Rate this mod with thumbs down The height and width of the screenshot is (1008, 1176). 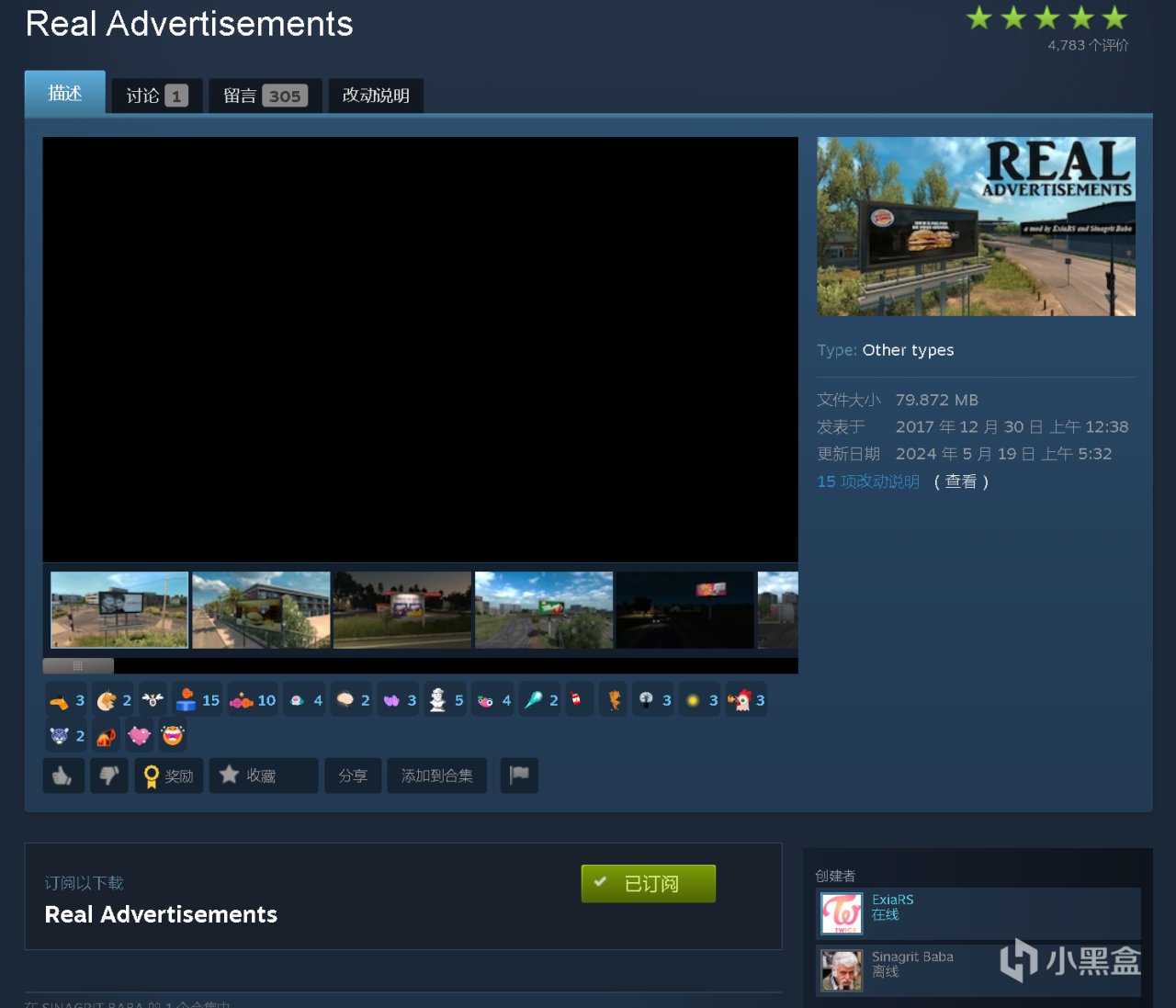109,775
